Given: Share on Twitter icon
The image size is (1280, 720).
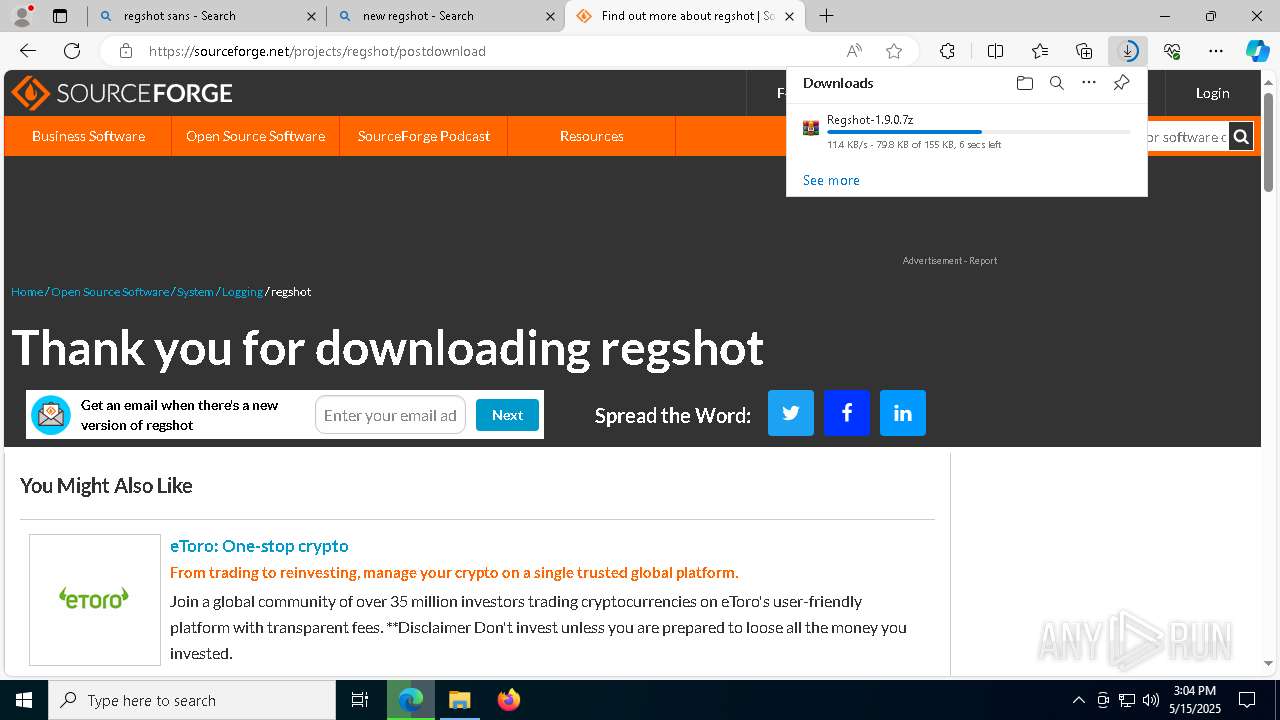Looking at the screenshot, I should pos(791,413).
